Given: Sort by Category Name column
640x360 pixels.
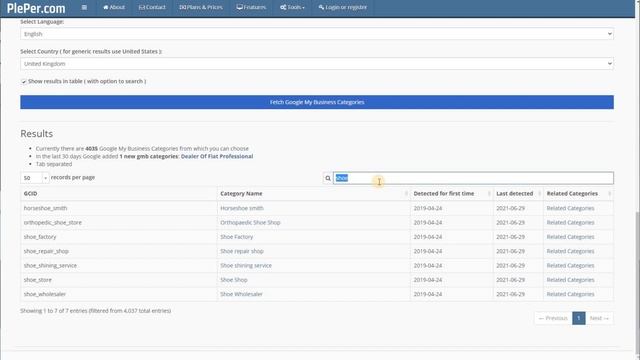Looking at the screenshot, I should [313, 193].
